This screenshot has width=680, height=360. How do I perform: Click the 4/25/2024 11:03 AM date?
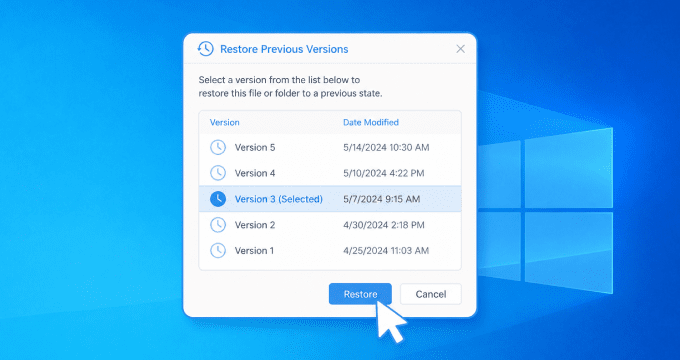[386, 250]
